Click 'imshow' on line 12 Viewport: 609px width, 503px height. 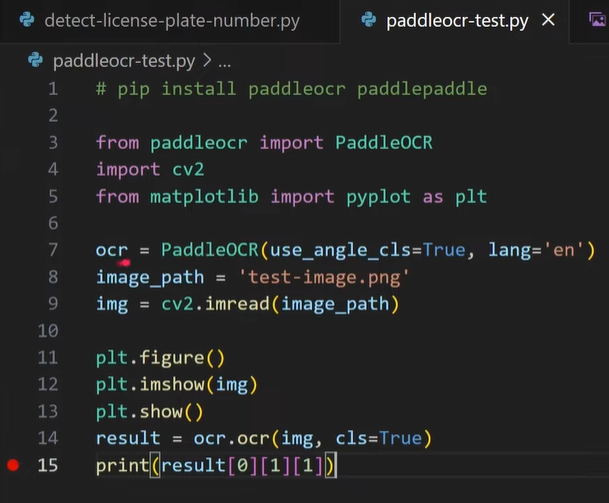(172, 385)
